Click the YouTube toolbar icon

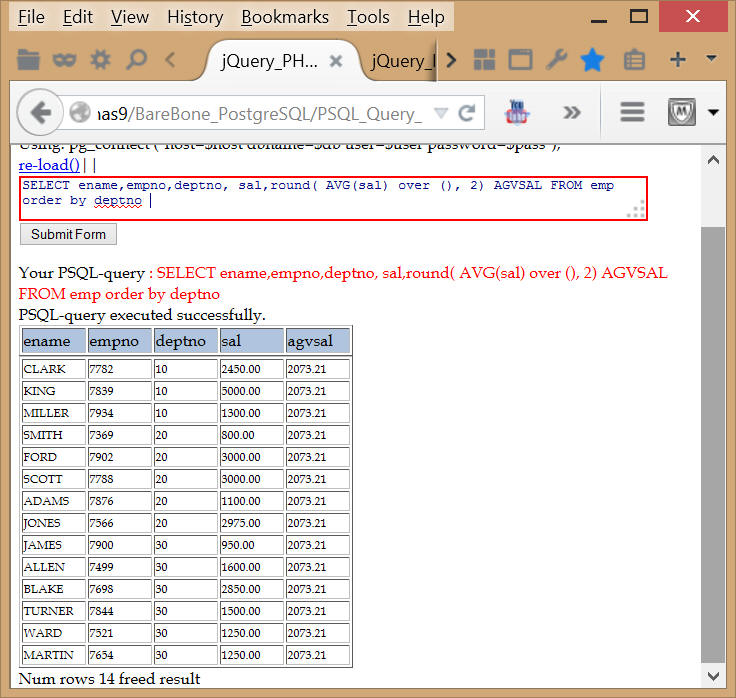pyautogui.click(x=516, y=112)
